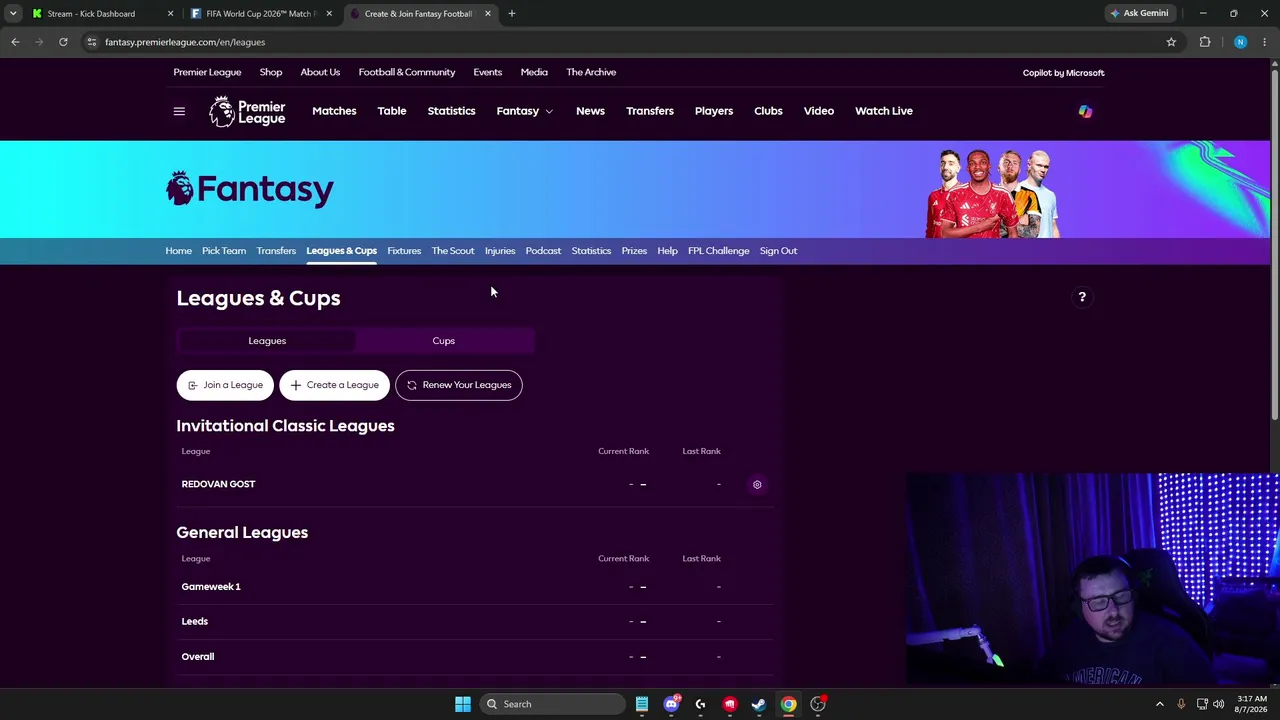Open the Leeds league
Viewport: 1280px width, 720px height.
tap(195, 621)
